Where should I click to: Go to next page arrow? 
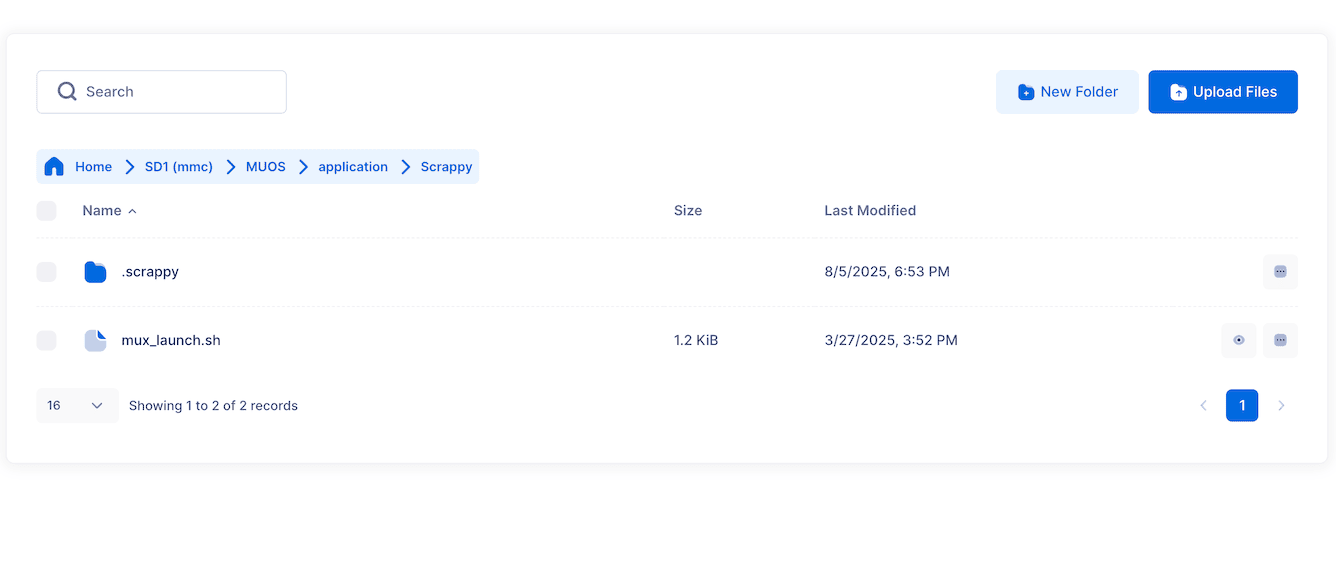pos(1281,405)
